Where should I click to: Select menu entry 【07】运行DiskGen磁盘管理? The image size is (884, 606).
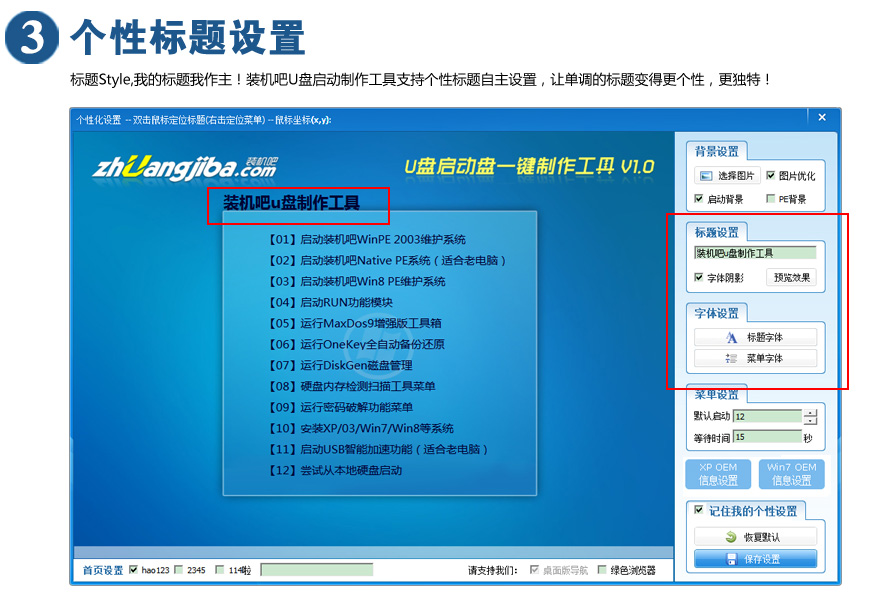coord(341,365)
